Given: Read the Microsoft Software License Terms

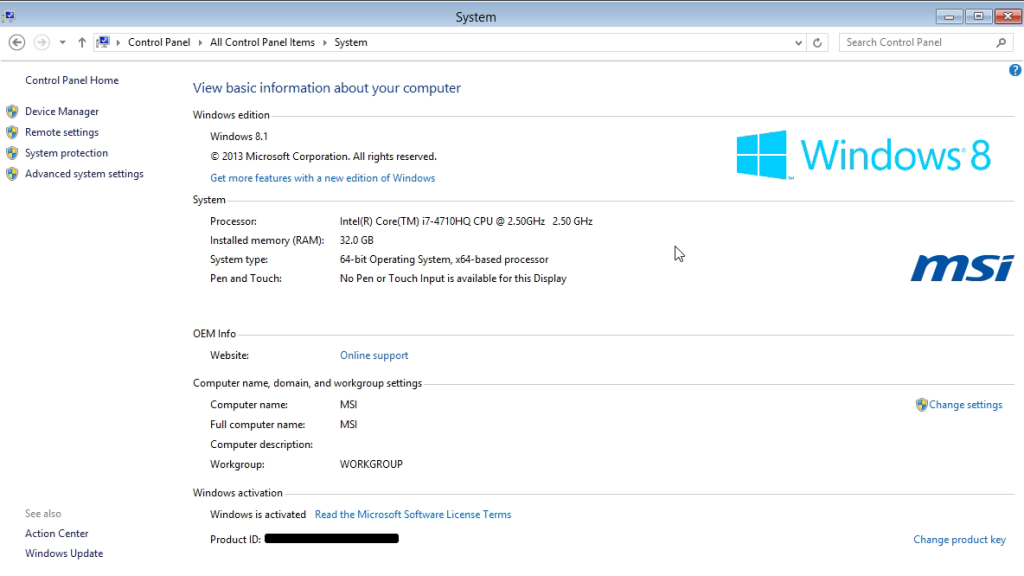Looking at the screenshot, I should pos(413,514).
